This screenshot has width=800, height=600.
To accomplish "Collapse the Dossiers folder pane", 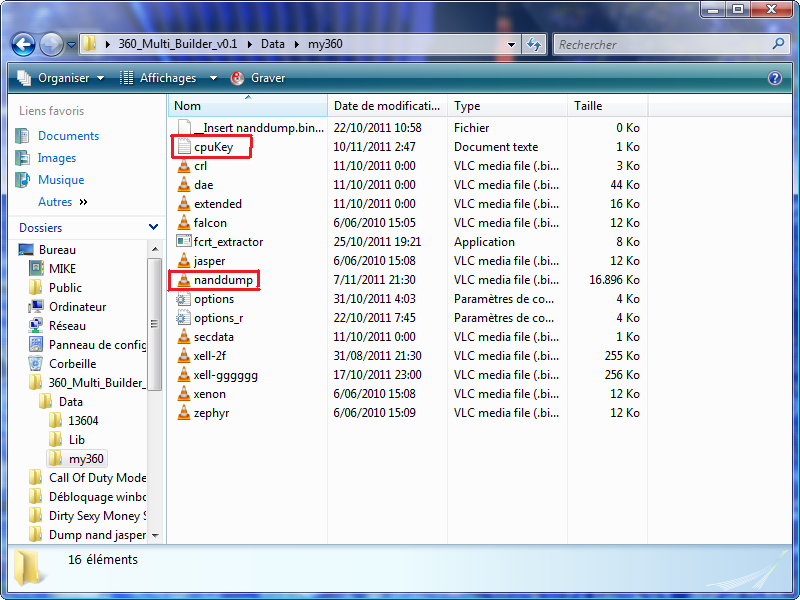I will (x=153, y=227).
